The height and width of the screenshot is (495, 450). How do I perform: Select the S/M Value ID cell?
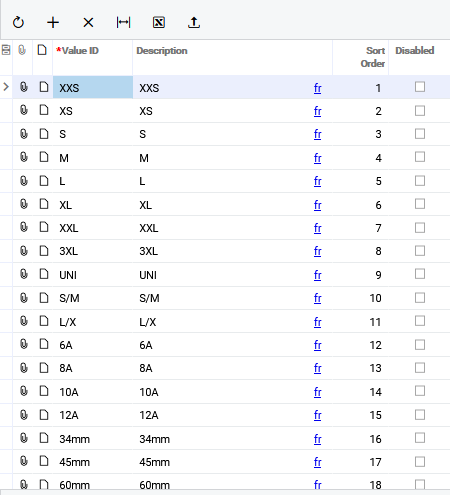(x=93, y=298)
